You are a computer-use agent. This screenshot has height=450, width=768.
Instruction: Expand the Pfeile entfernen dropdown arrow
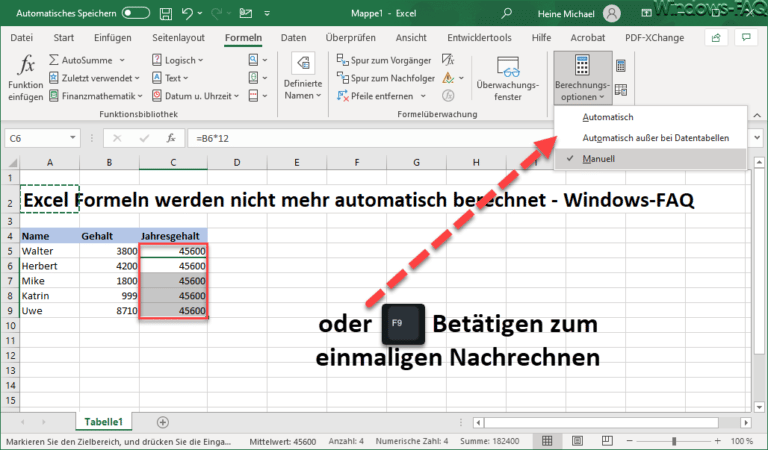point(423,96)
